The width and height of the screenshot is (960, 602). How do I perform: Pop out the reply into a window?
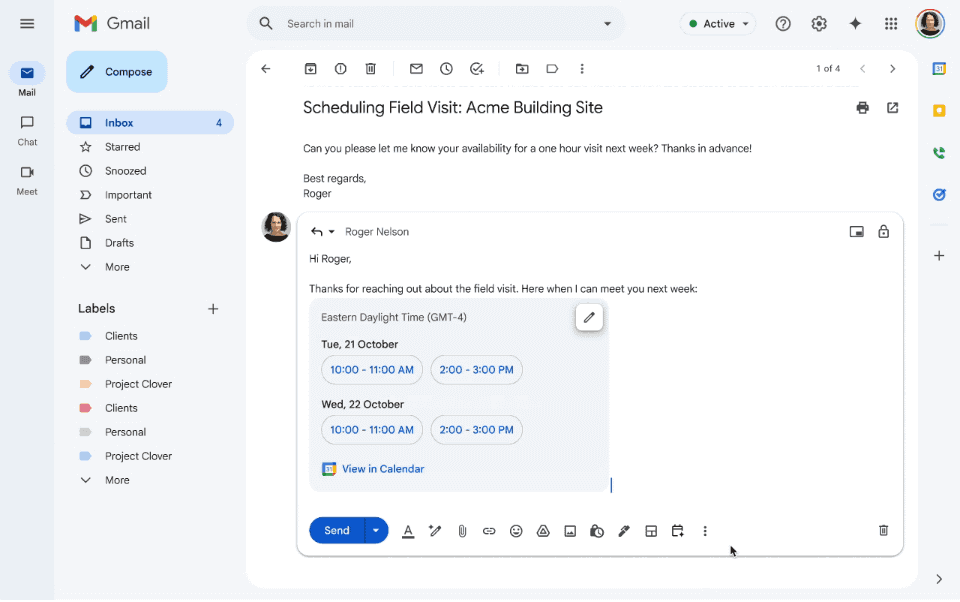pyautogui.click(x=856, y=231)
